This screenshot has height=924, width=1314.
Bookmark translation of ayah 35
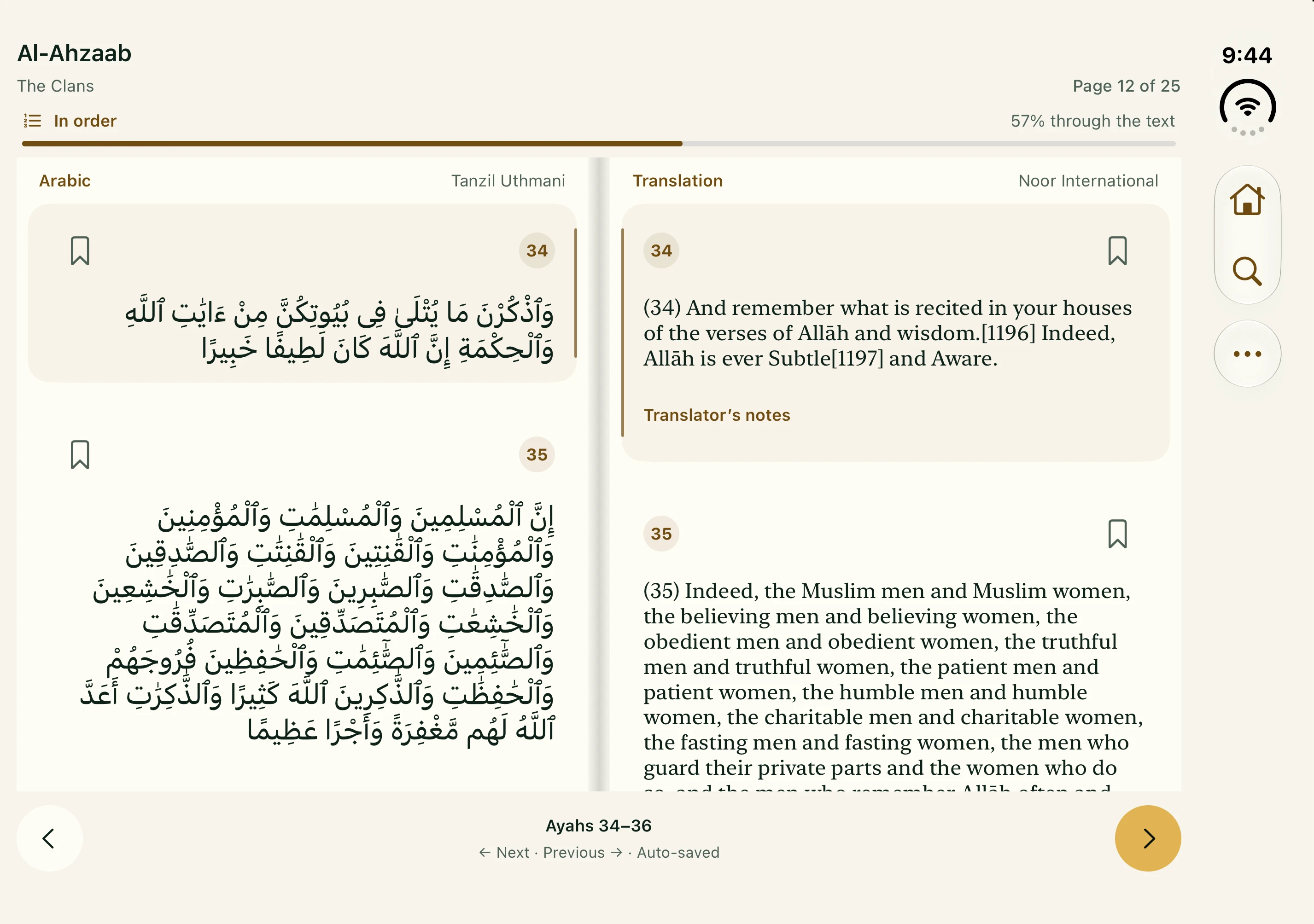click(1117, 534)
